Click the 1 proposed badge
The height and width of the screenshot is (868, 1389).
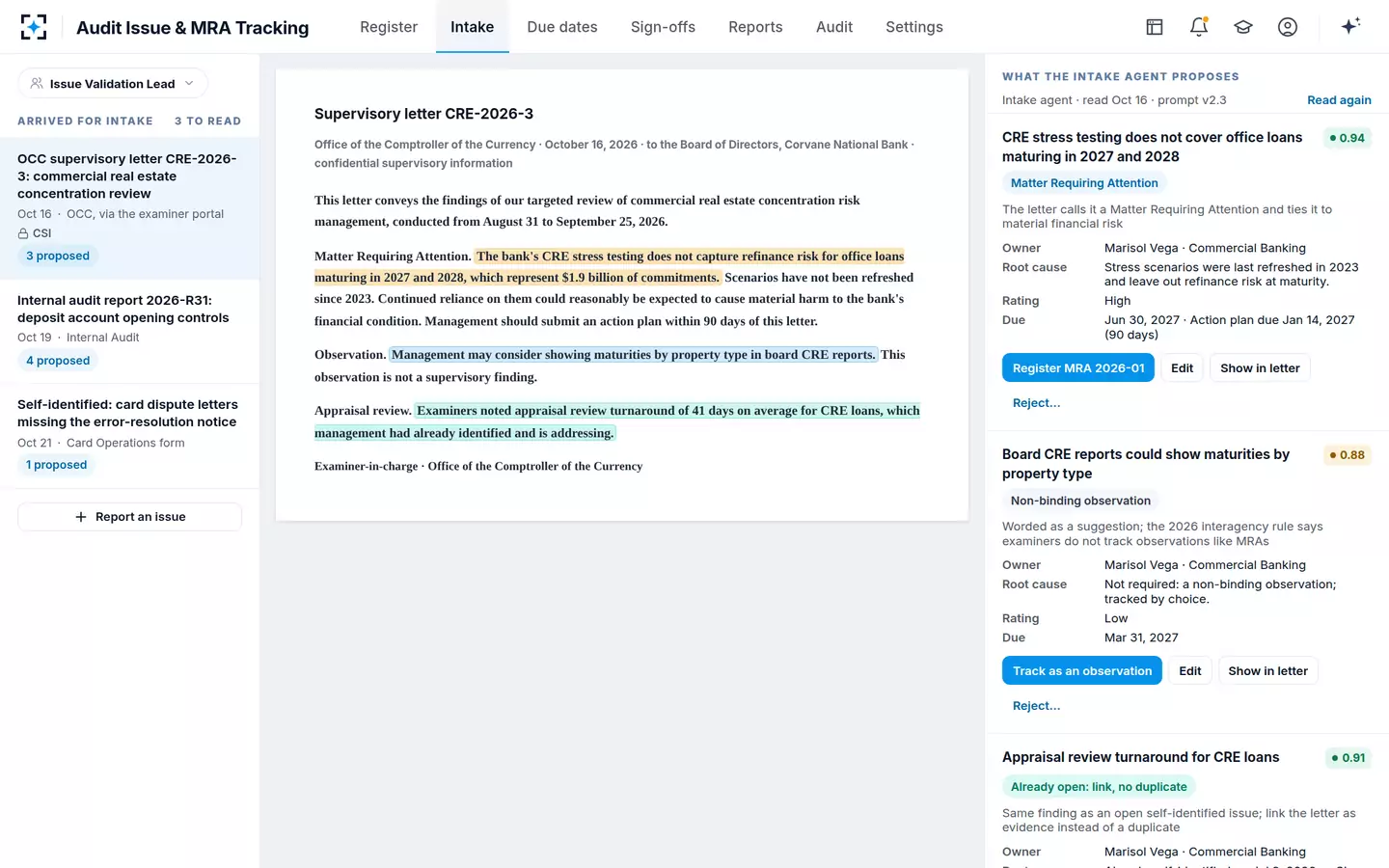[56, 465]
